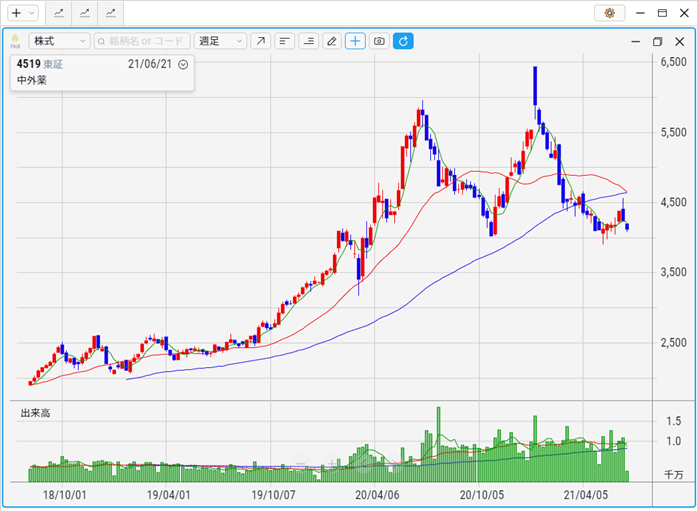The height and width of the screenshot is (511, 698).
Task: Click the tallest green volume bar
Action: (438, 444)
